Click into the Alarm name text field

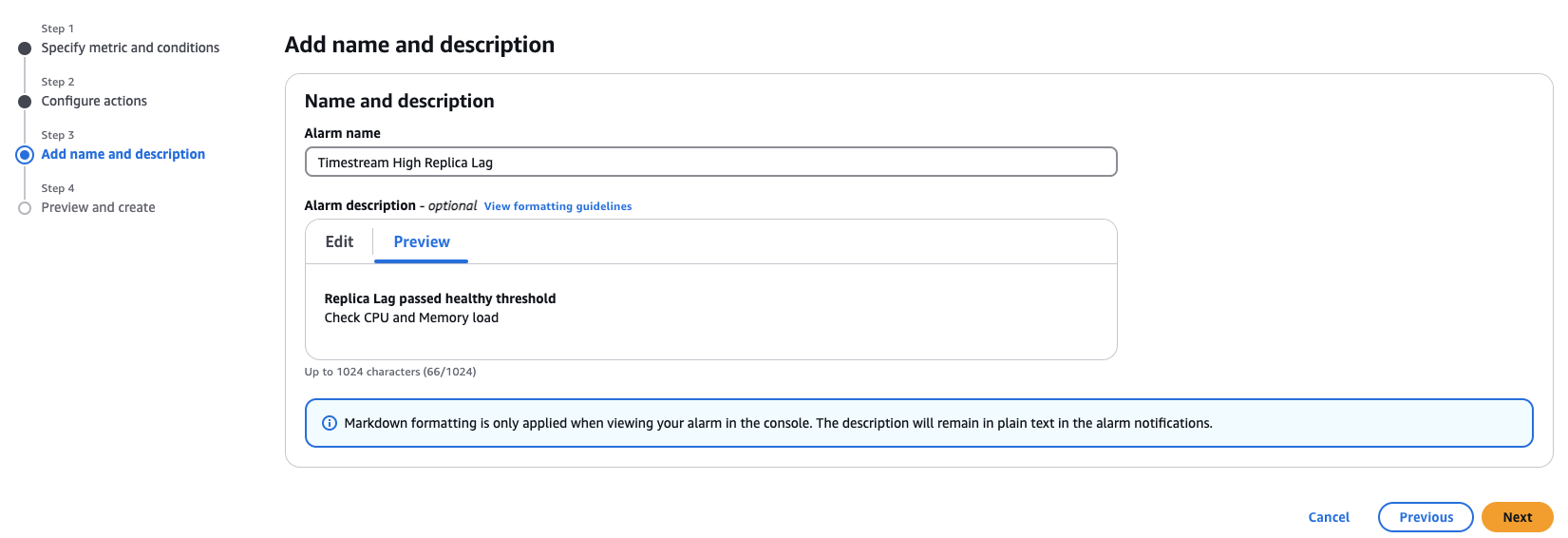(710, 163)
